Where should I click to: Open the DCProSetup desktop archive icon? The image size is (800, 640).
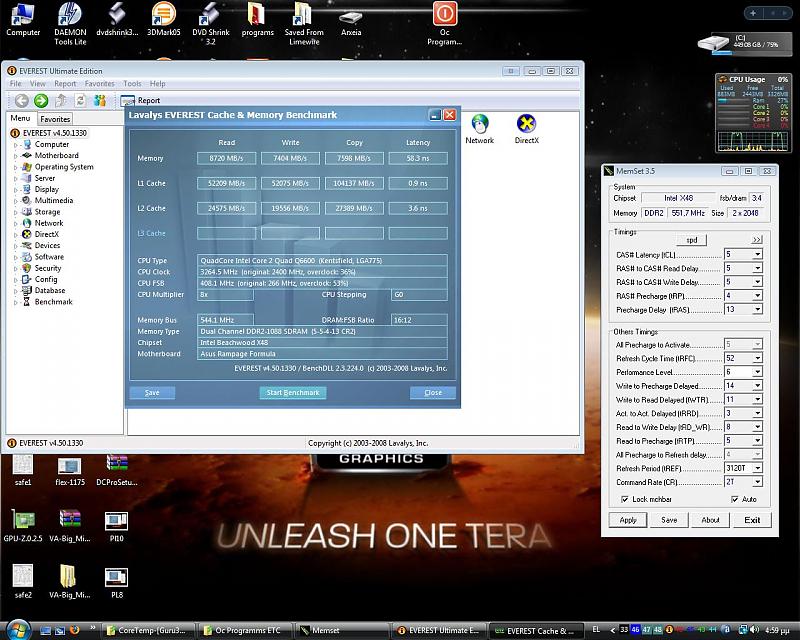[x=117, y=471]
